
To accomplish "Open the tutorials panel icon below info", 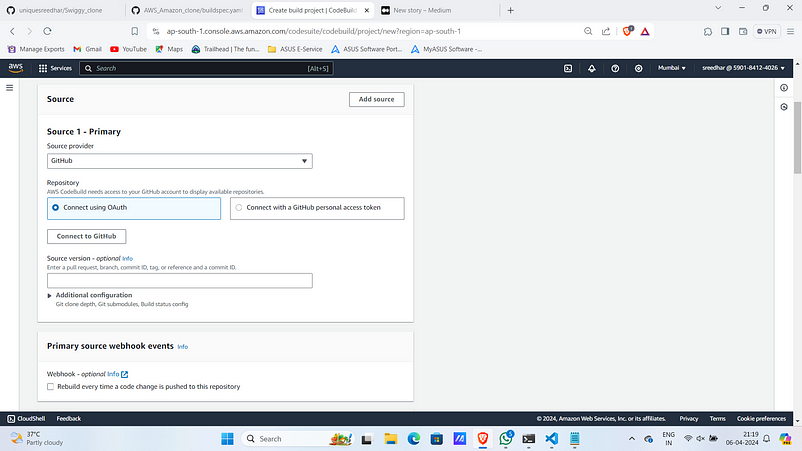I will click(784, 107).
